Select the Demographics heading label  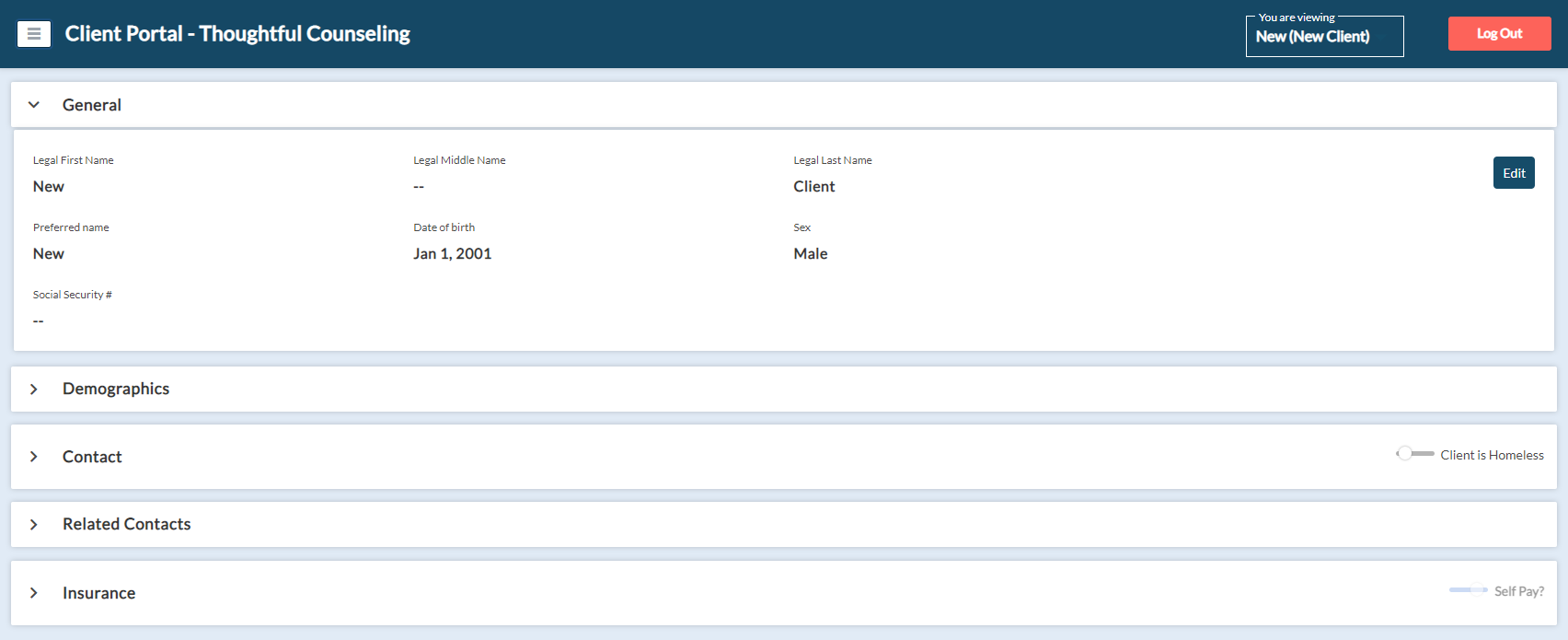116,389
